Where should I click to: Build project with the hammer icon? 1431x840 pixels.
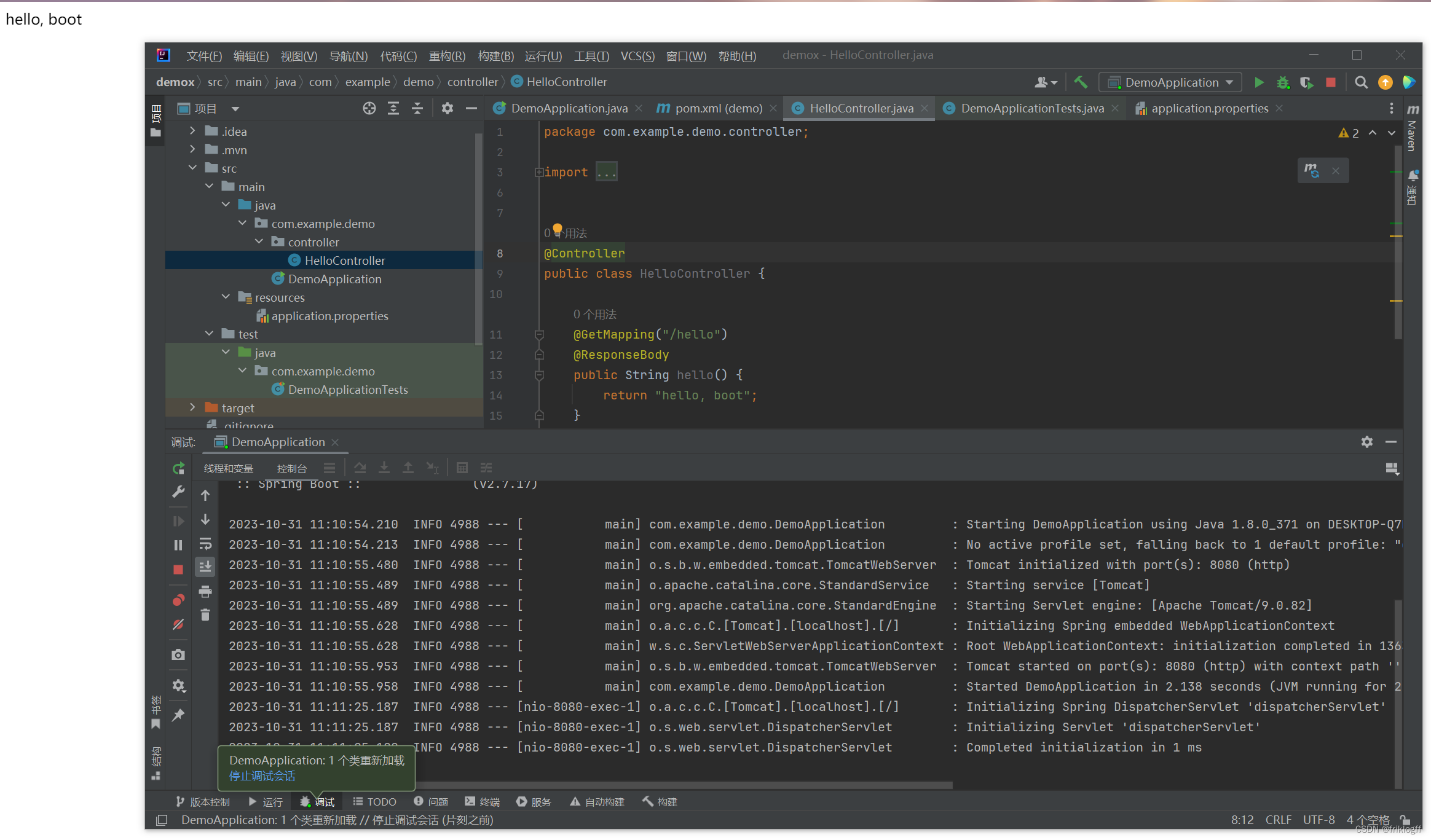tap(1081, 82)
